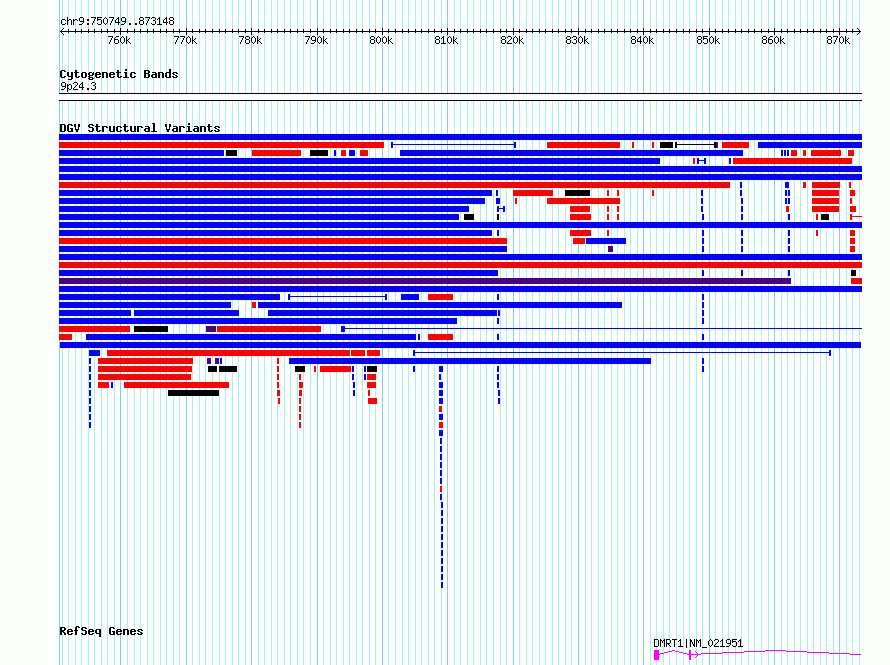Click the 840k ruler label

tap(643, 41)
